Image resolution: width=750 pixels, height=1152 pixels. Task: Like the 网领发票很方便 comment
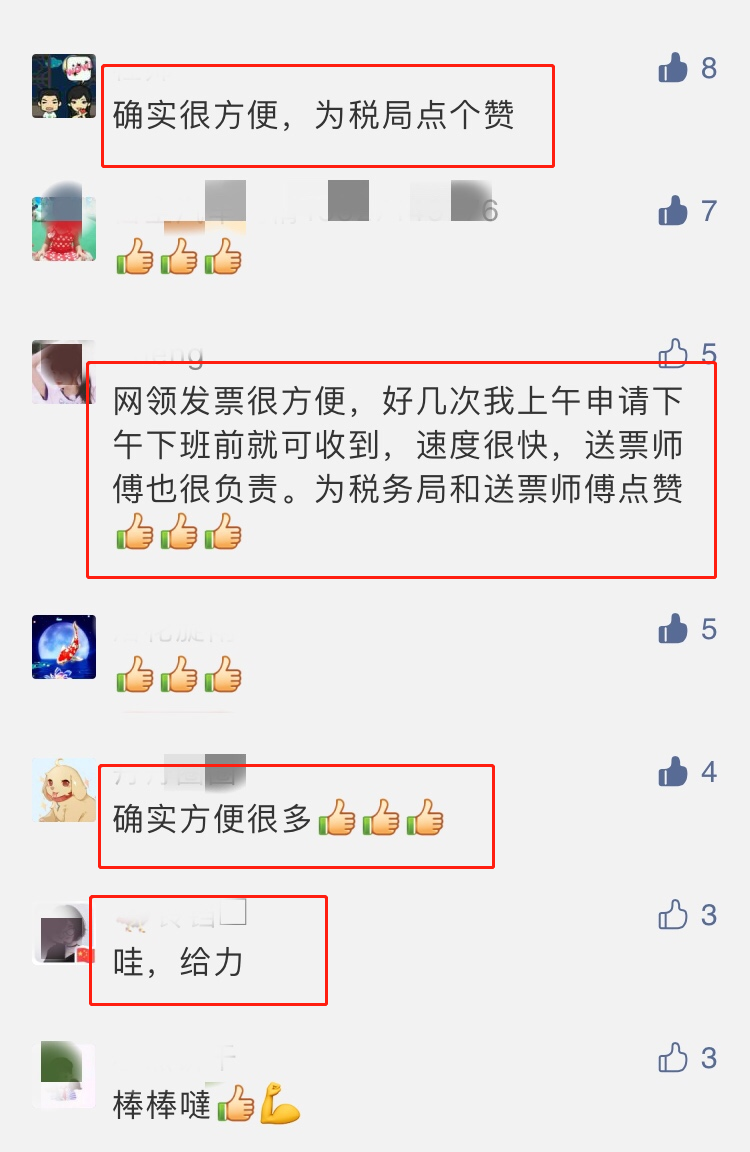672,353
